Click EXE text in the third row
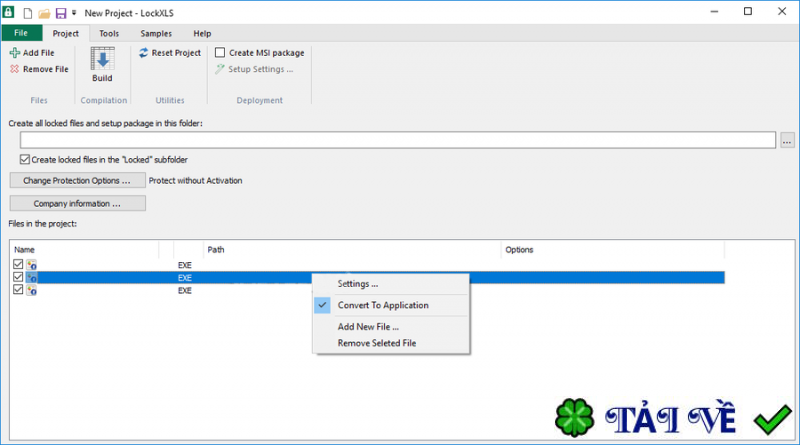The height and width of the screenshot is (445, 800). [x=185, y=290]
